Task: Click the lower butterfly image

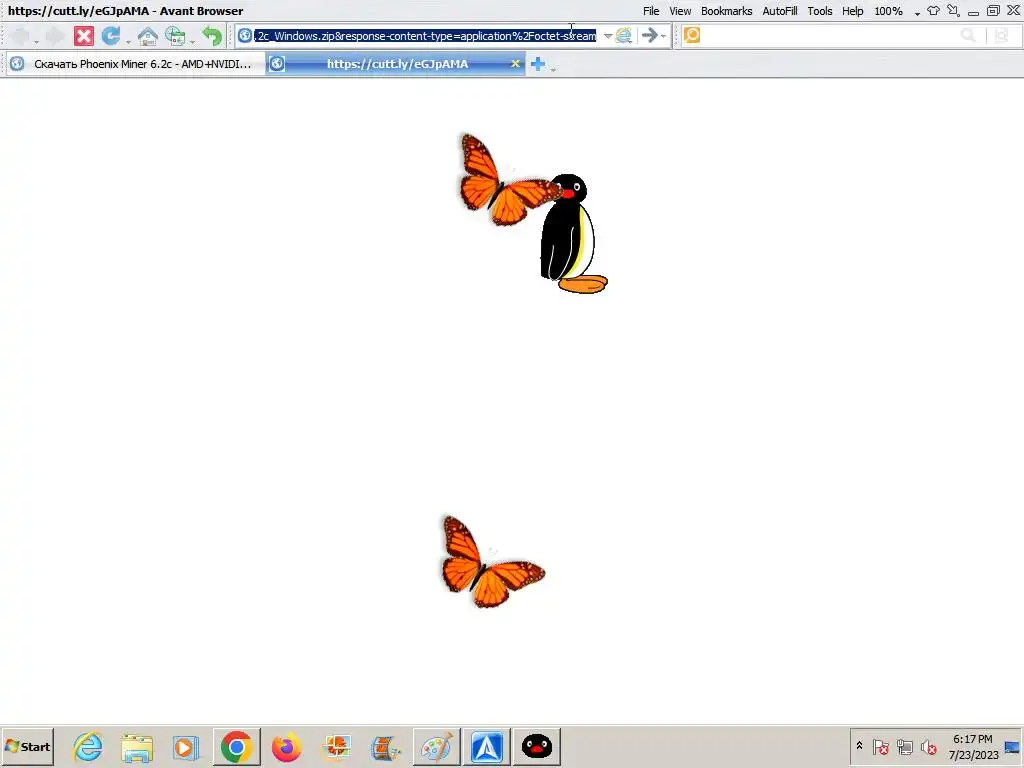Action: pyautogui.click(x=492, y=562)
